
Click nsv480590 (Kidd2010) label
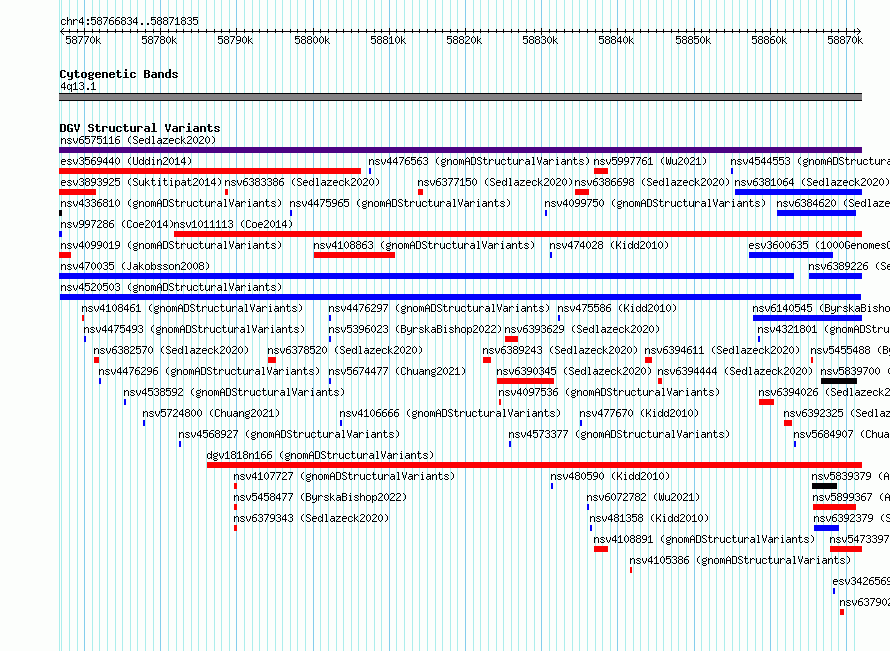point(610,476)
